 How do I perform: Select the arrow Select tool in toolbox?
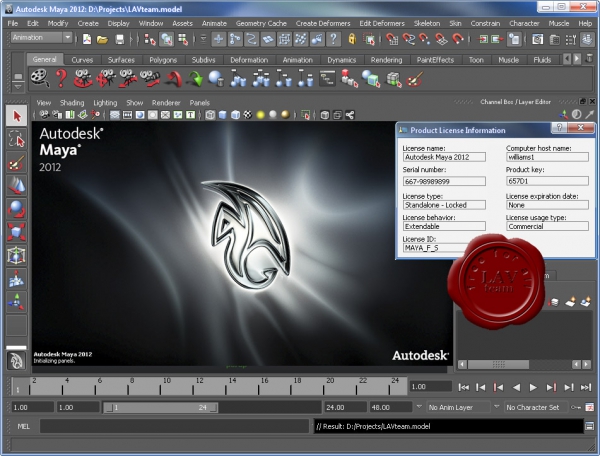(x=16, y=116)
